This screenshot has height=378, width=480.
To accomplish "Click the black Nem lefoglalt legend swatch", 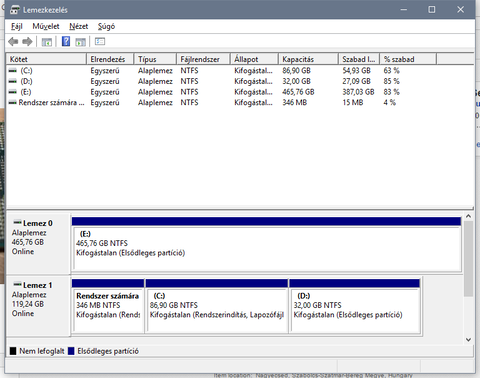I will tap(13, 351).
